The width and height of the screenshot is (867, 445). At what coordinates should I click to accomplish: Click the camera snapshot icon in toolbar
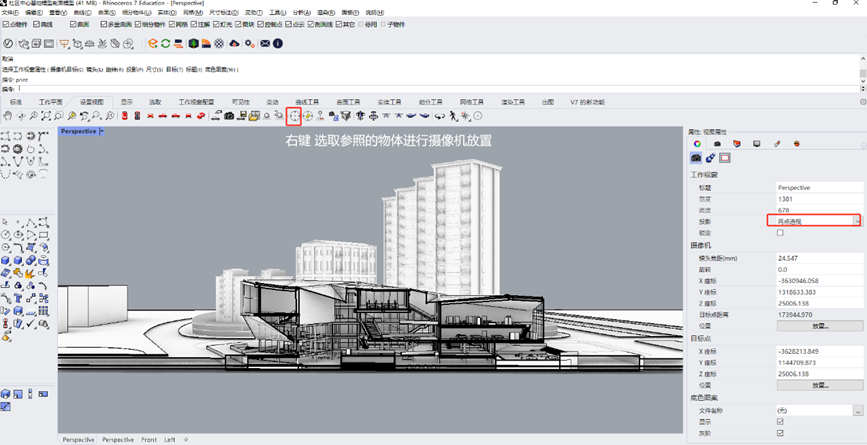click(x=229, y=116)
